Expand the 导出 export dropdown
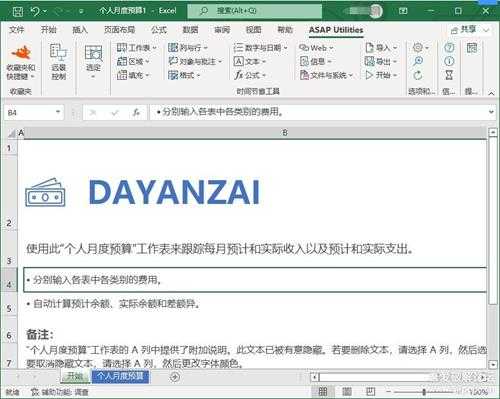This screenshot has width=500, height=399. (381, 62)
